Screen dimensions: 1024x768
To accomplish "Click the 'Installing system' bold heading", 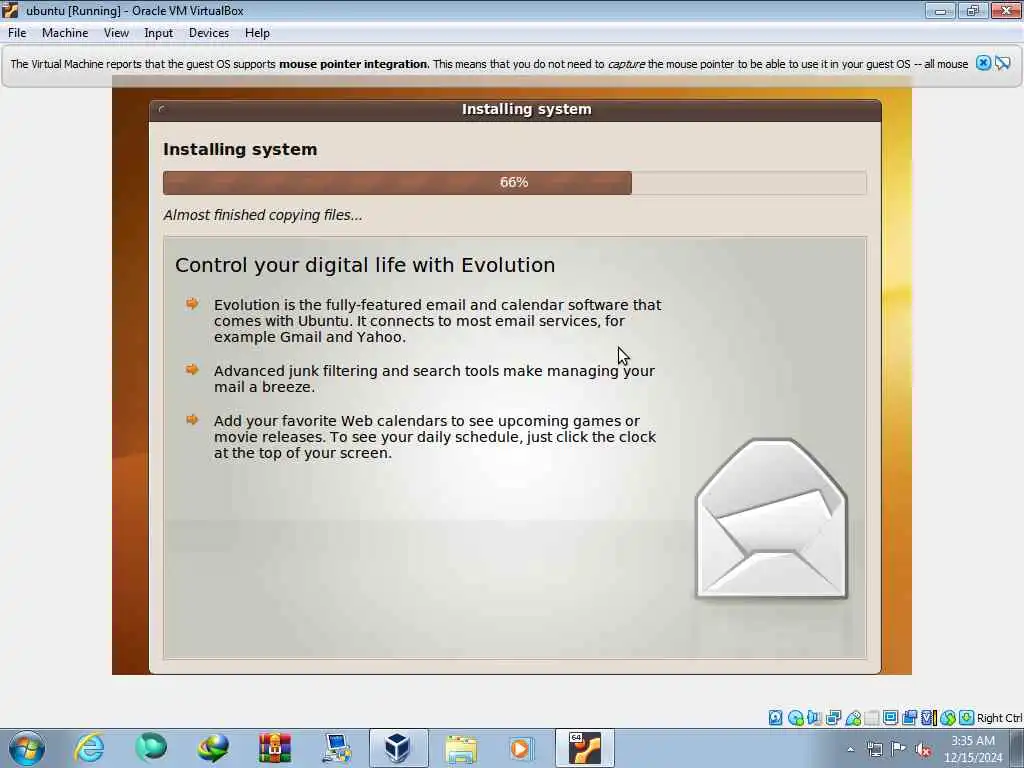I will (240, 149).
